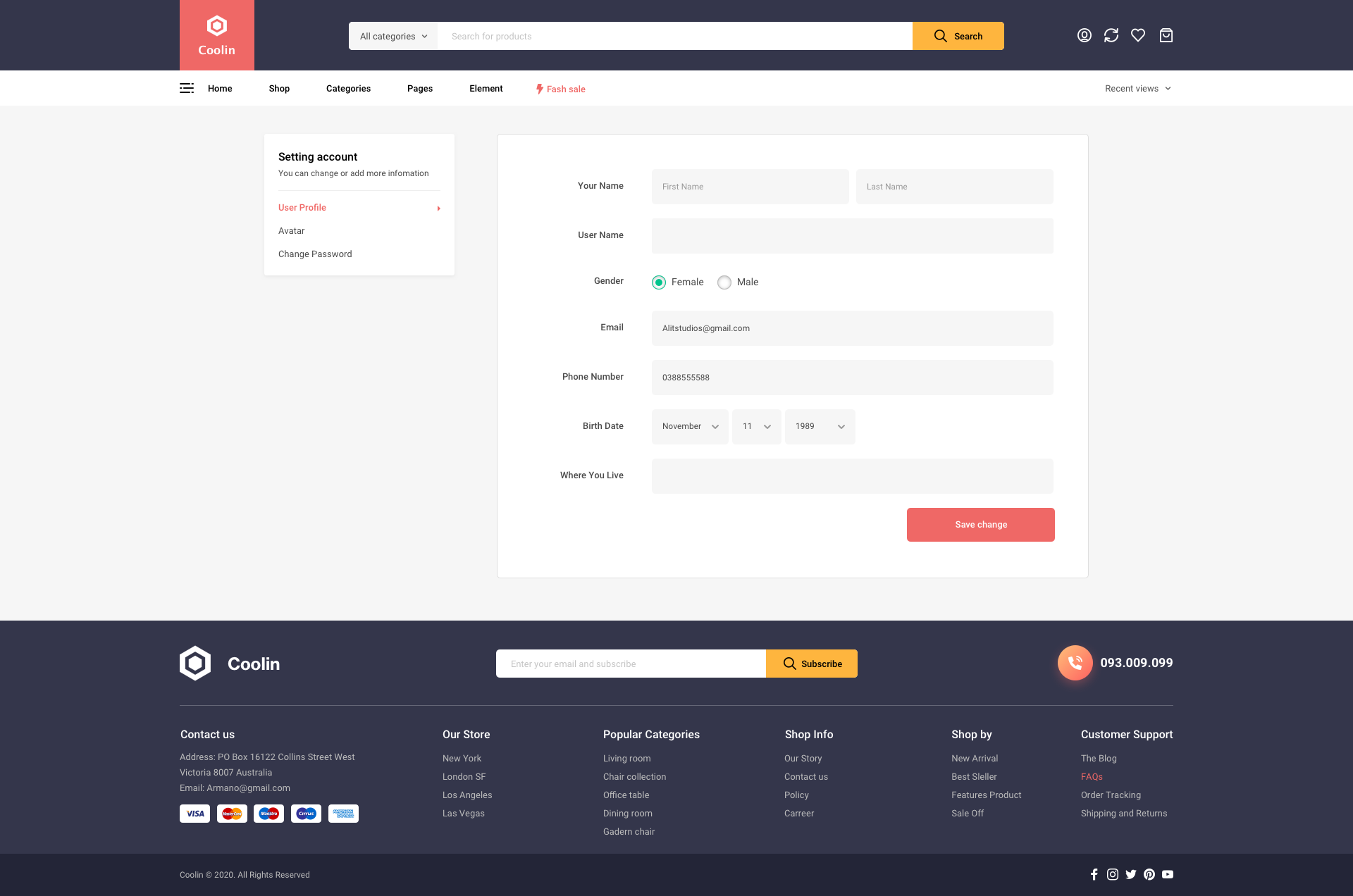Click the orange phone call icon
Screen dimensions: 1353x896
coord(1075,663)
